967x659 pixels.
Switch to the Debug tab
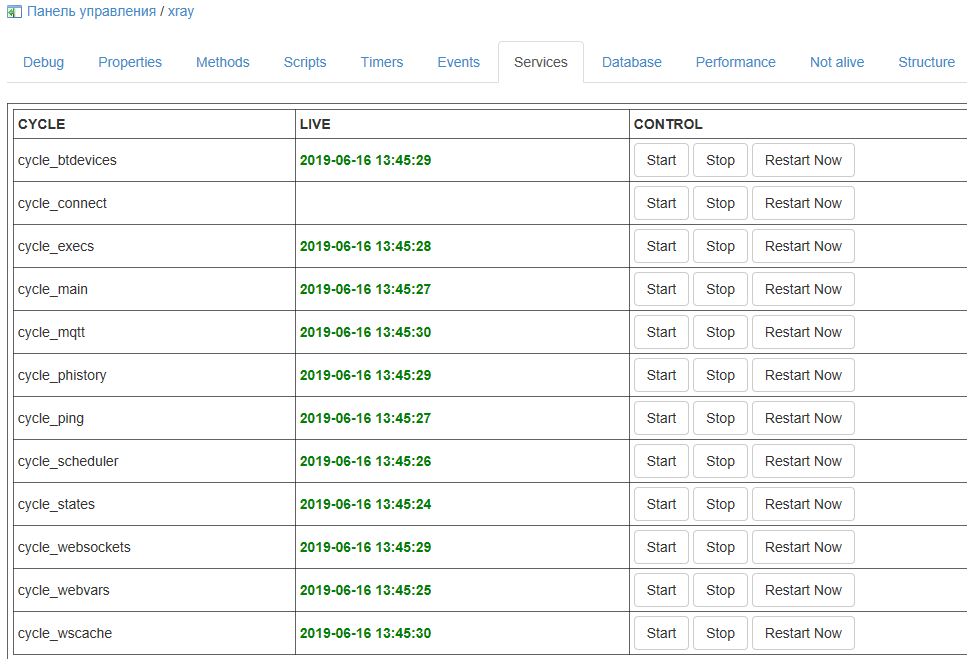43,62
